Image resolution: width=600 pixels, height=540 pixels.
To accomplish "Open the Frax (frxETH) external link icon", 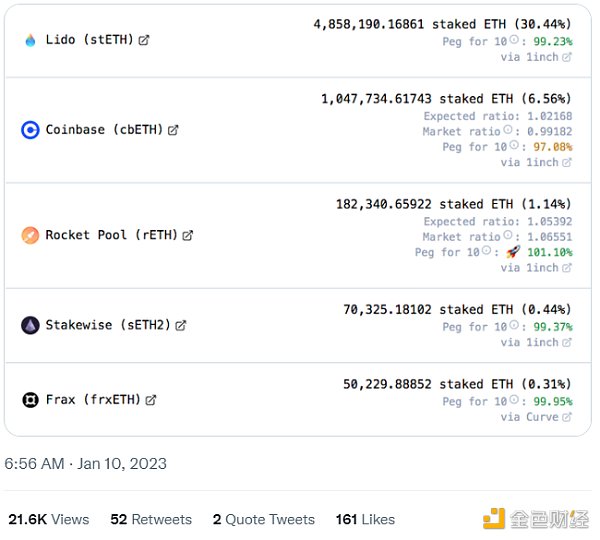I will pyautogui.click(x=151, y=400).
